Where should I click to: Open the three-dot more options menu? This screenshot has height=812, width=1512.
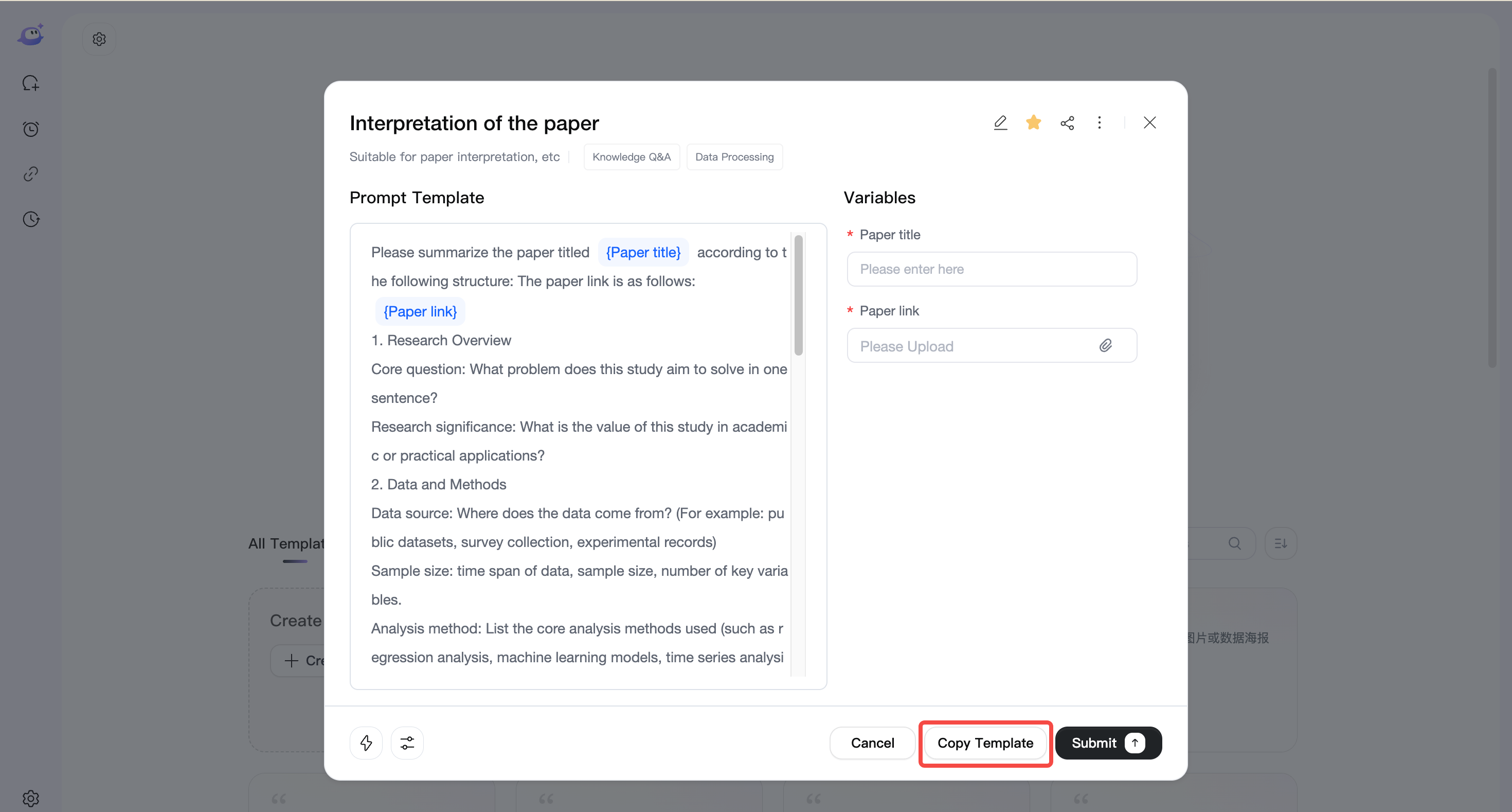[1100, 122]
